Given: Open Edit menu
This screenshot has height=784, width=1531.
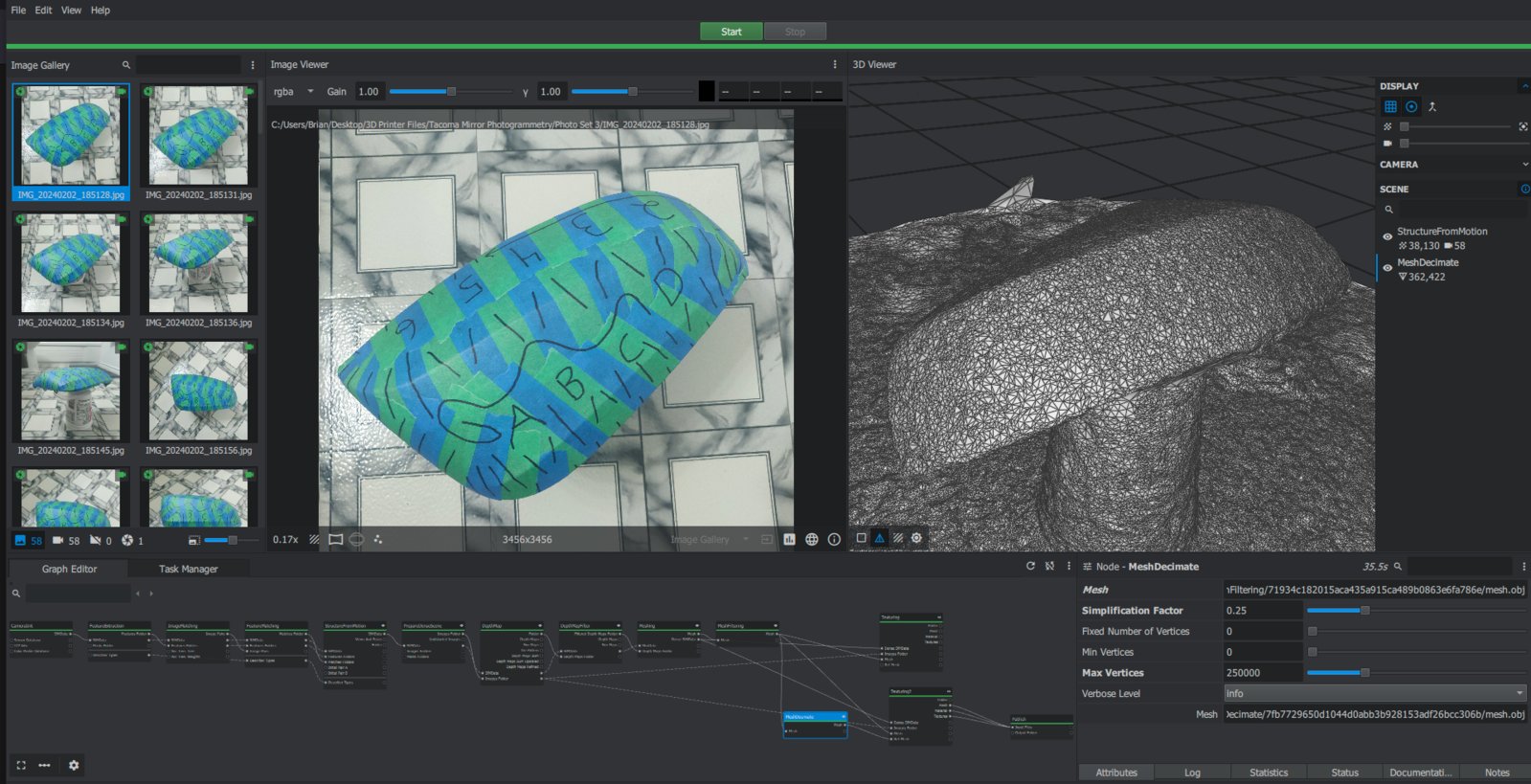Looking at the screenshot, I should tap(43, 10).
